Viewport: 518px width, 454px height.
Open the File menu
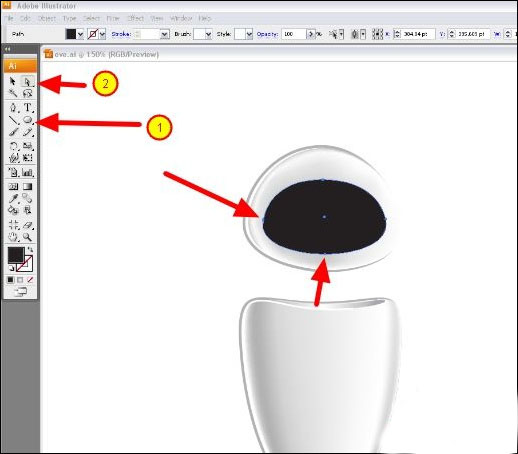9,18
